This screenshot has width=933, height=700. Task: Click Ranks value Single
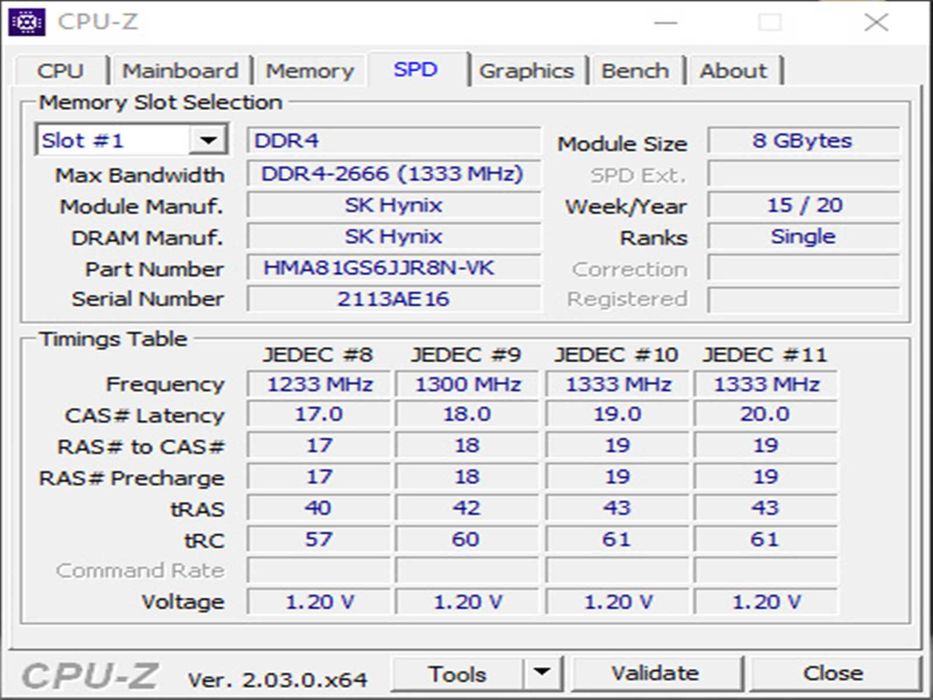tap(803, 236)
